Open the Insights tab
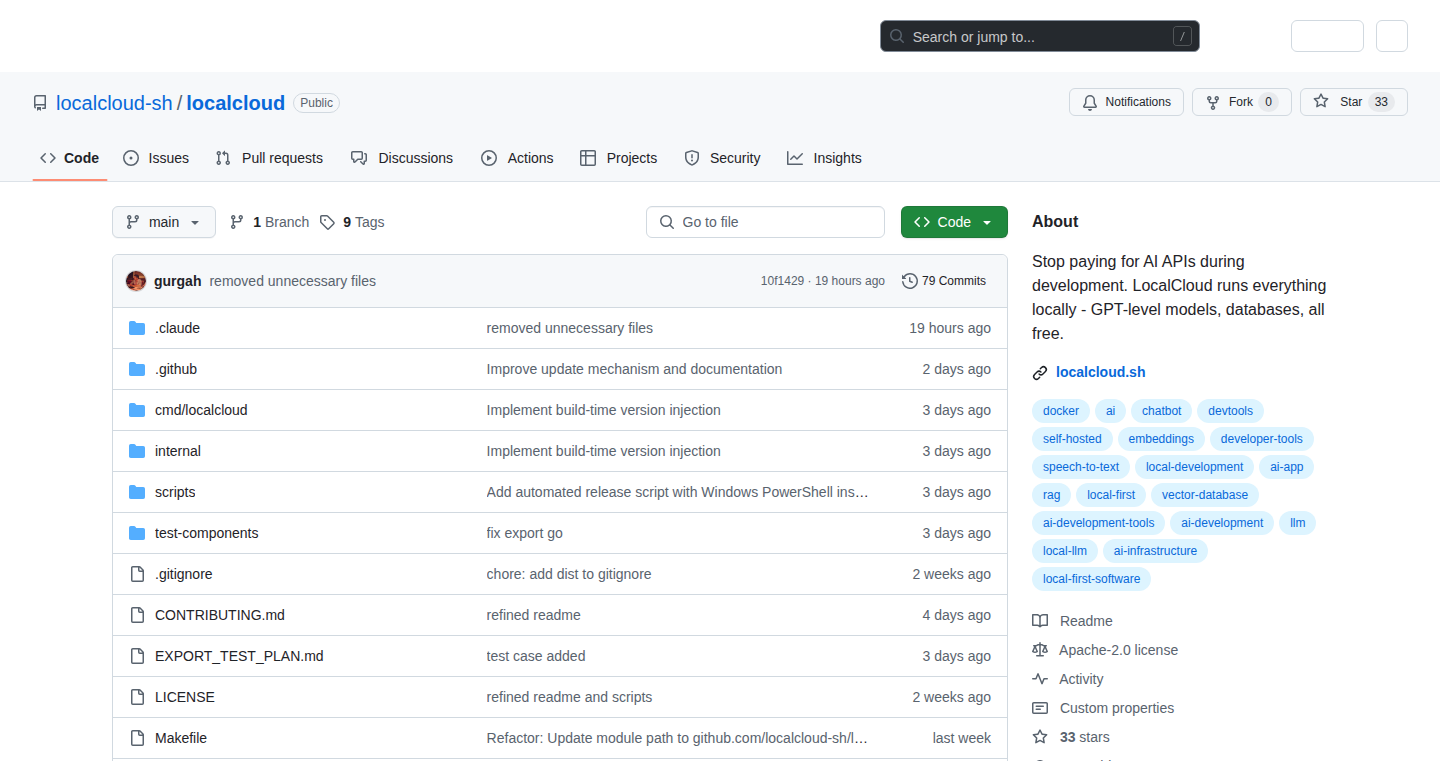 824,158
